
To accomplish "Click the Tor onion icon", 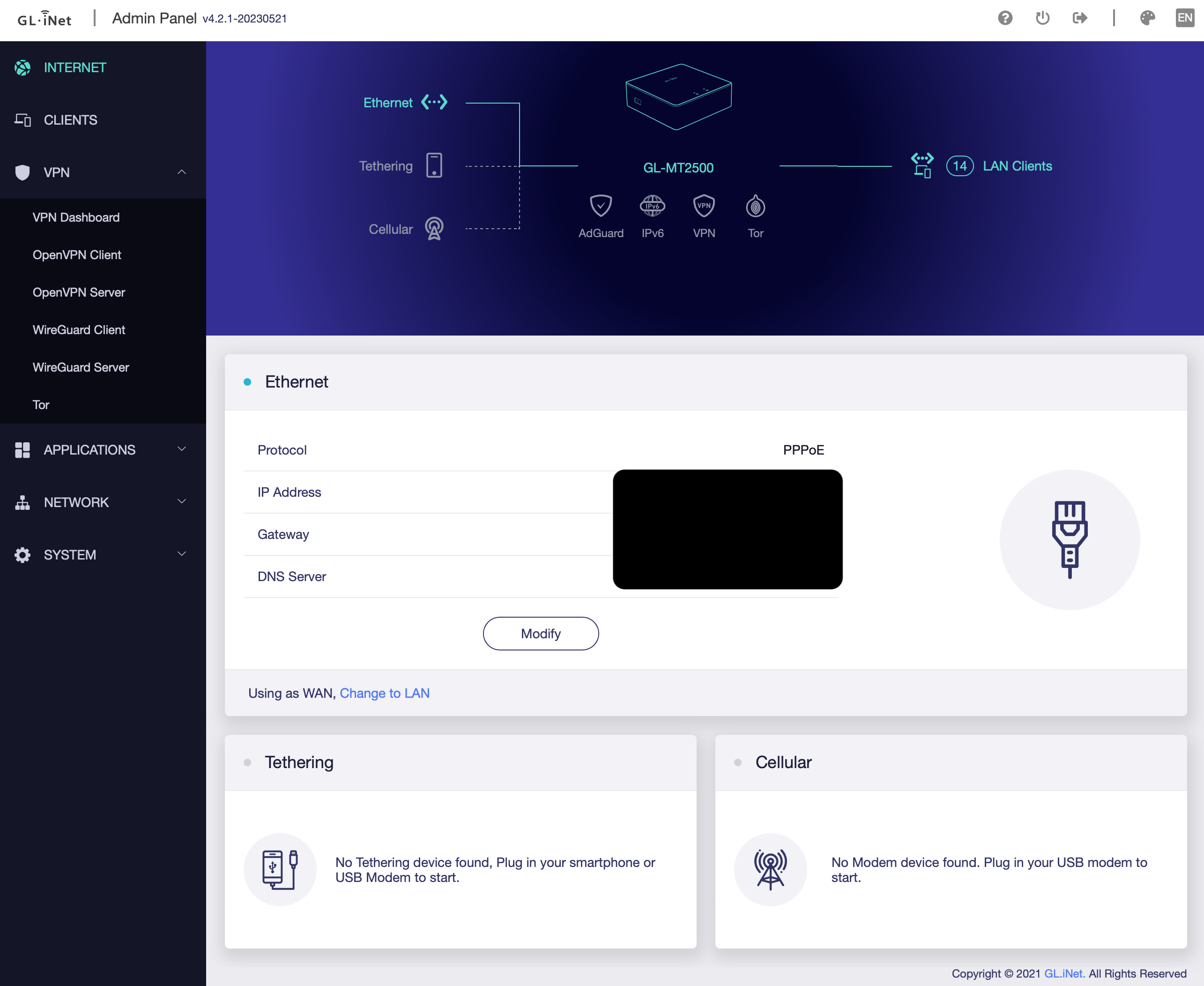I will [x=756, y=206].
